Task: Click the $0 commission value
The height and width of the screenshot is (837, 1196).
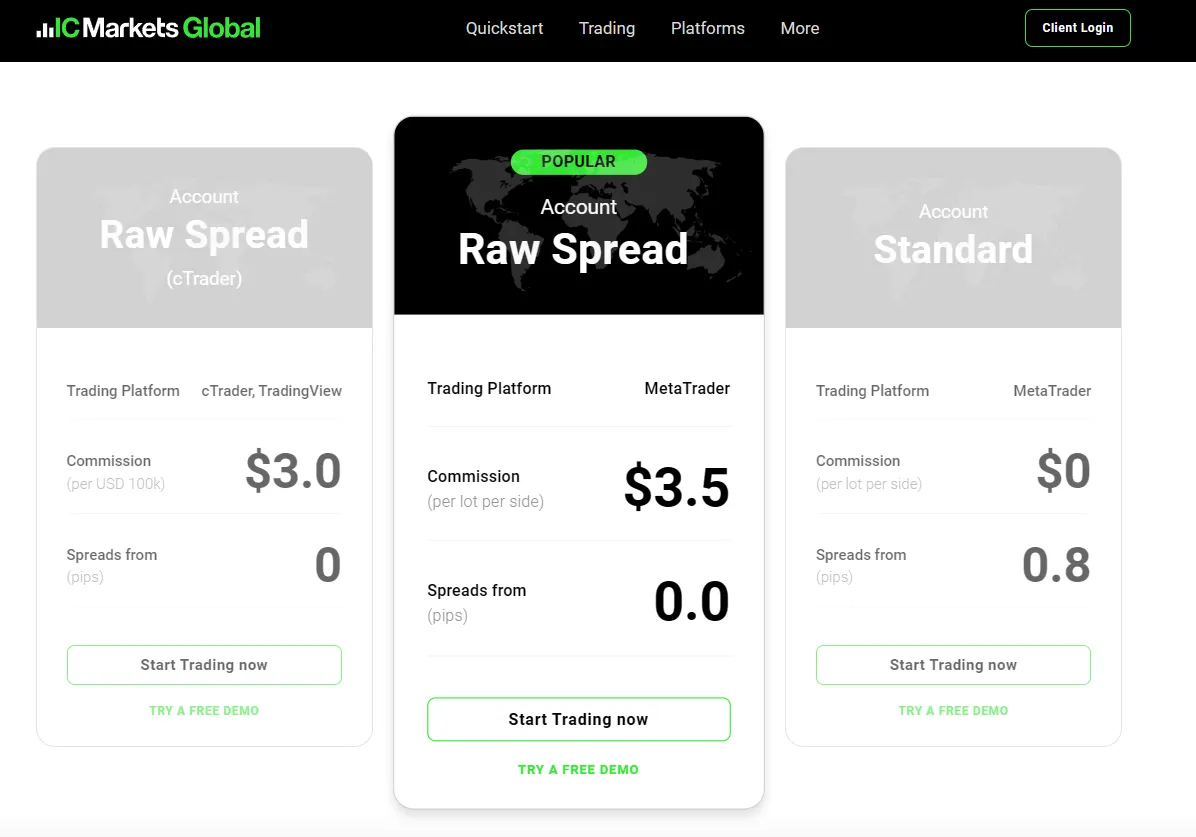Action: tap(1063, 471)
